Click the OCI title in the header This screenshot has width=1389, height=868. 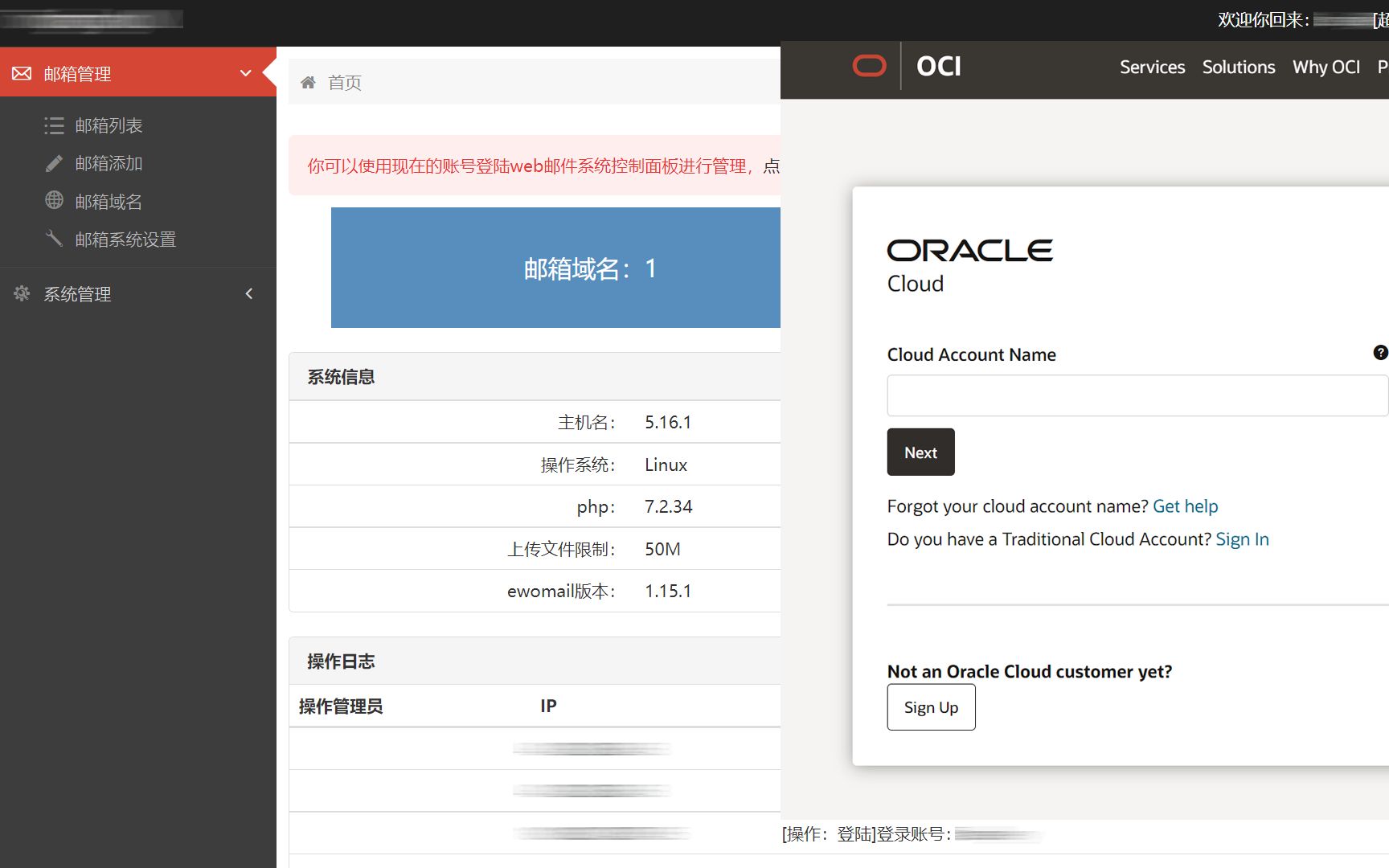click(x=939, y=66)
